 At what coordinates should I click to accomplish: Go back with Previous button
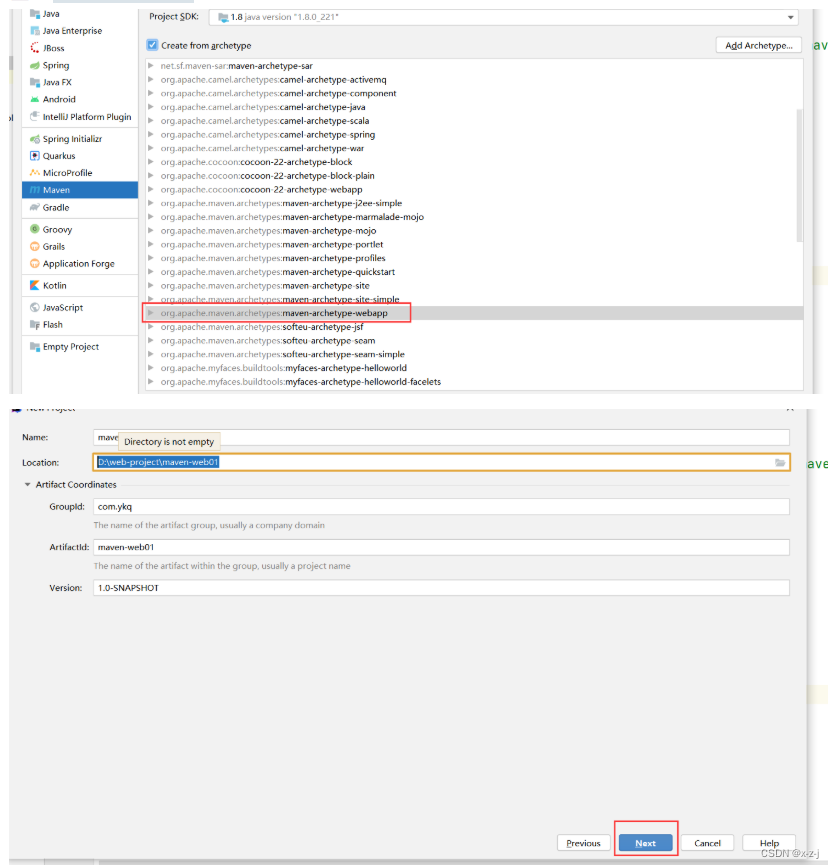[583, 843]
